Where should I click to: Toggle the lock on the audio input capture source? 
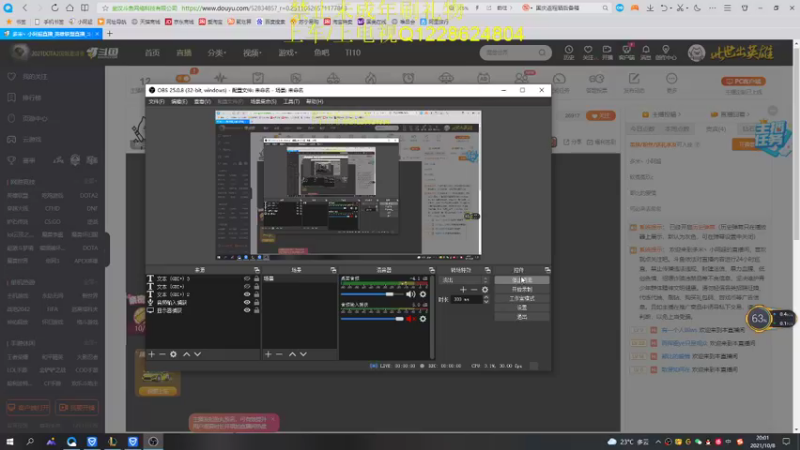coord(257,303)
